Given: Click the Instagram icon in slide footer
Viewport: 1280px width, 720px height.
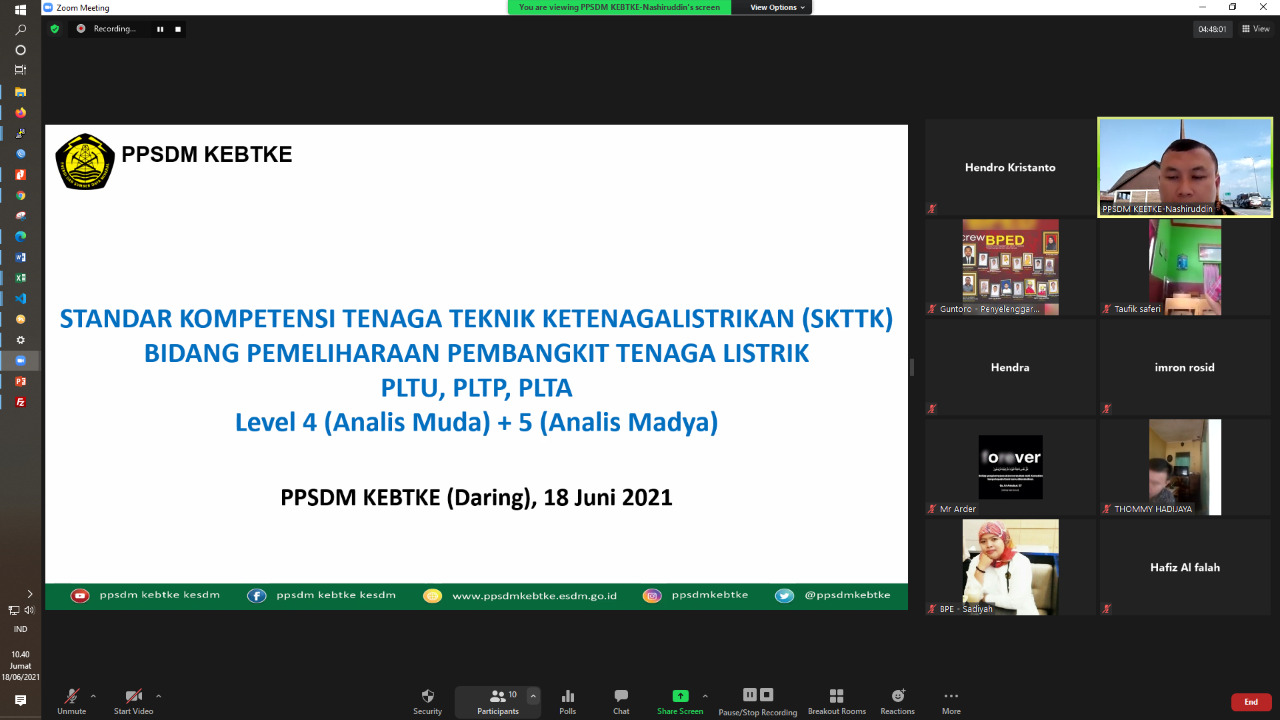Looking at the screenshot, I should [652, 595].
